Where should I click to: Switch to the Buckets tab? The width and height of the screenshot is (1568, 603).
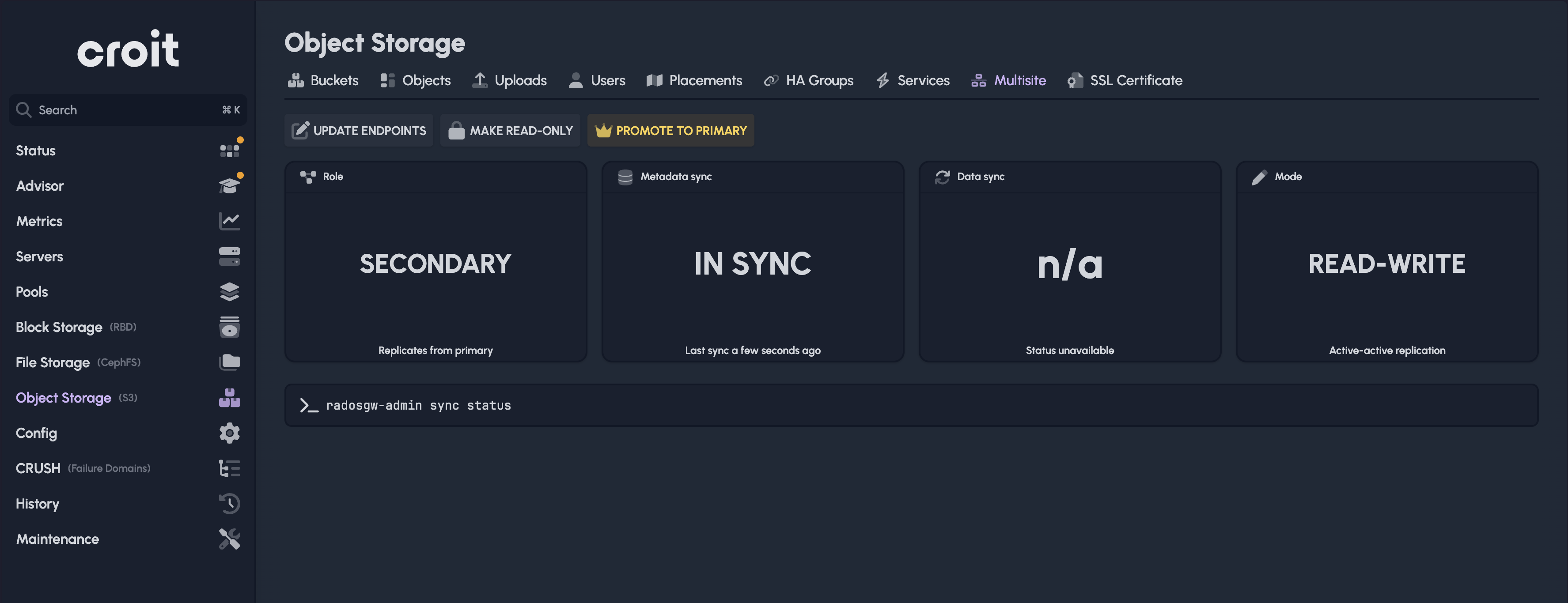coord(323,80)
